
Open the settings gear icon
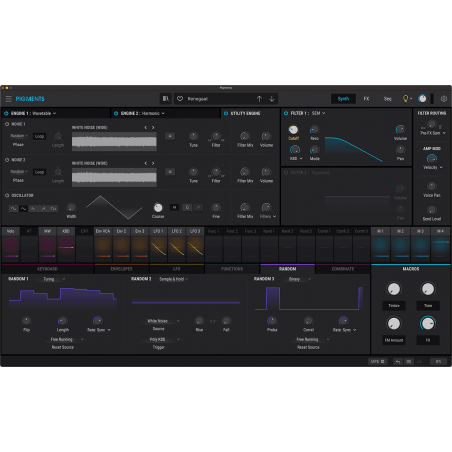444,99
